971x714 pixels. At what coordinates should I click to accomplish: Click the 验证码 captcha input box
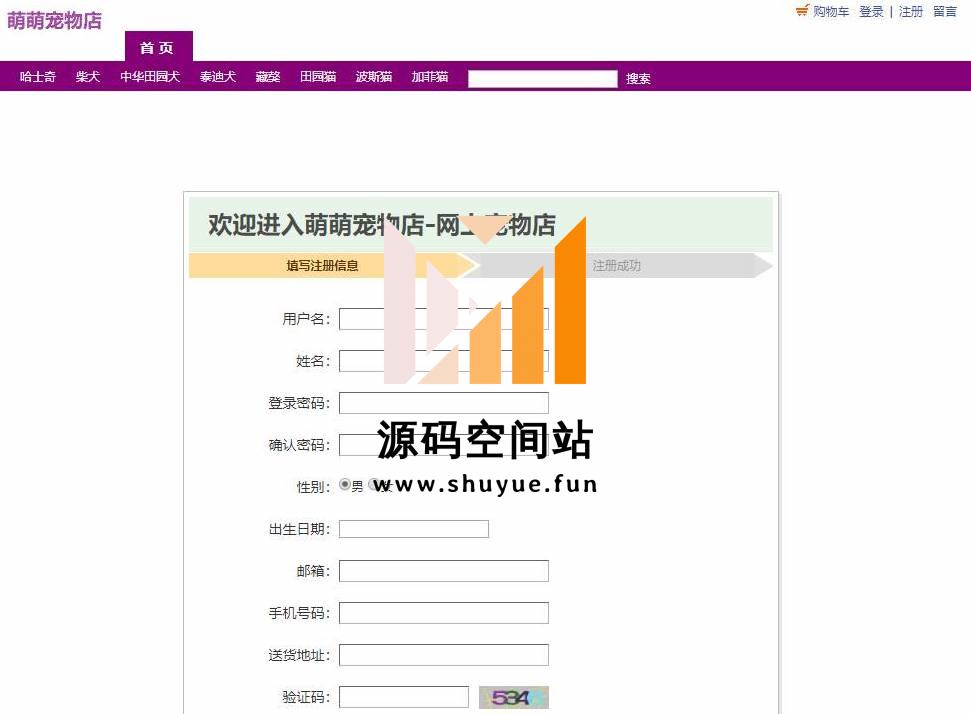[403, 697]
